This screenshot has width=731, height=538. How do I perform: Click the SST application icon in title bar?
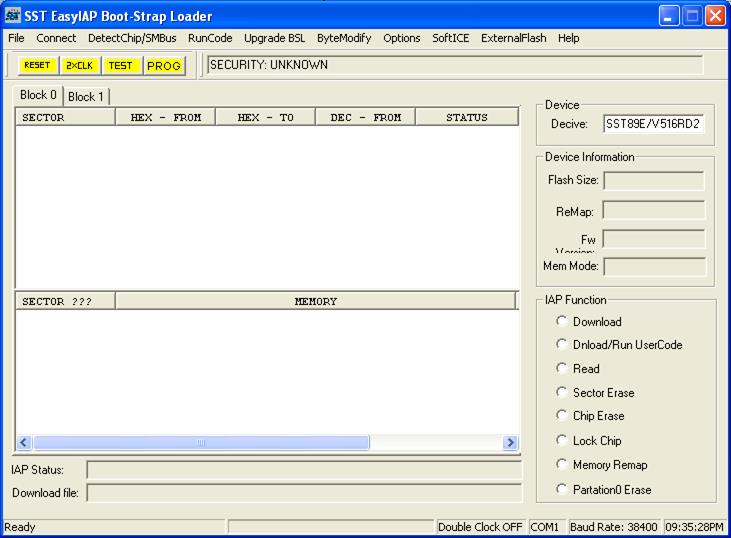coord(13,16)
